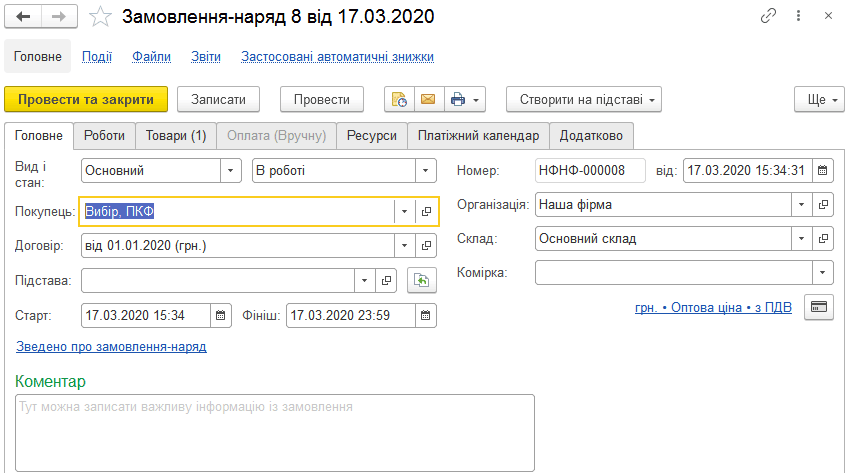This screenshot has height=473, width=848.
Task: Open discount card icon near prices link
Action: pyautogui.click(x=819, y=307)
